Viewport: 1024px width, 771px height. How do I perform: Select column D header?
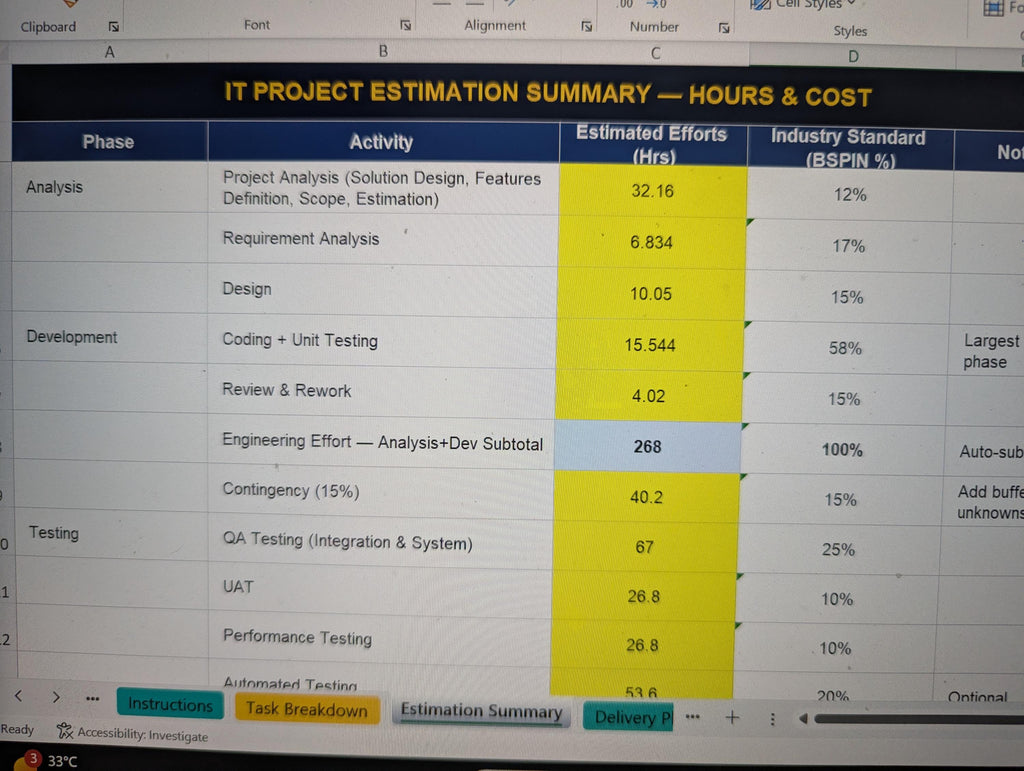(853, 57)
